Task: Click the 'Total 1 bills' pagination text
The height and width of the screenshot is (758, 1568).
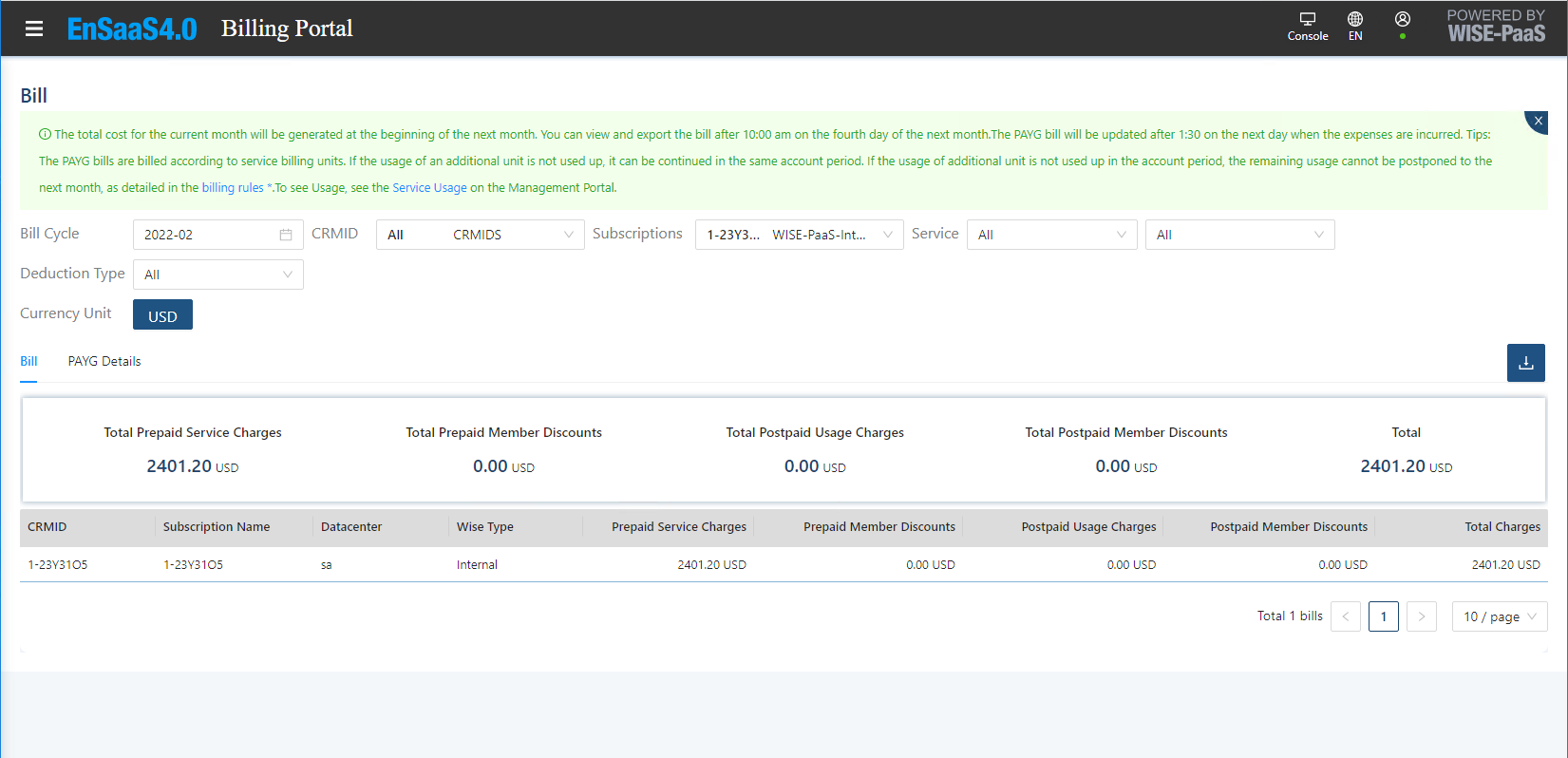Action: [x=1290, y=616]
